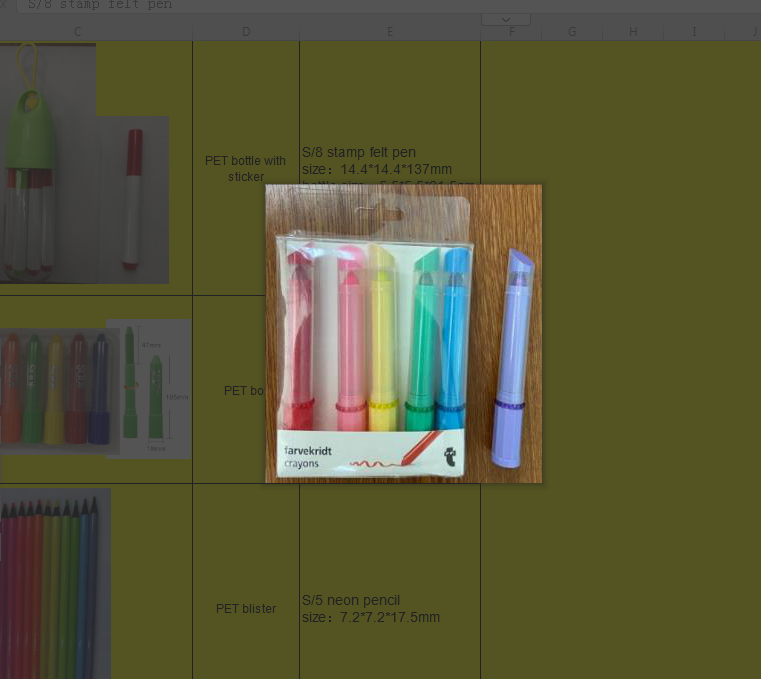Select column G header
Screen dimensions: 761x679
tap(572, 32)
